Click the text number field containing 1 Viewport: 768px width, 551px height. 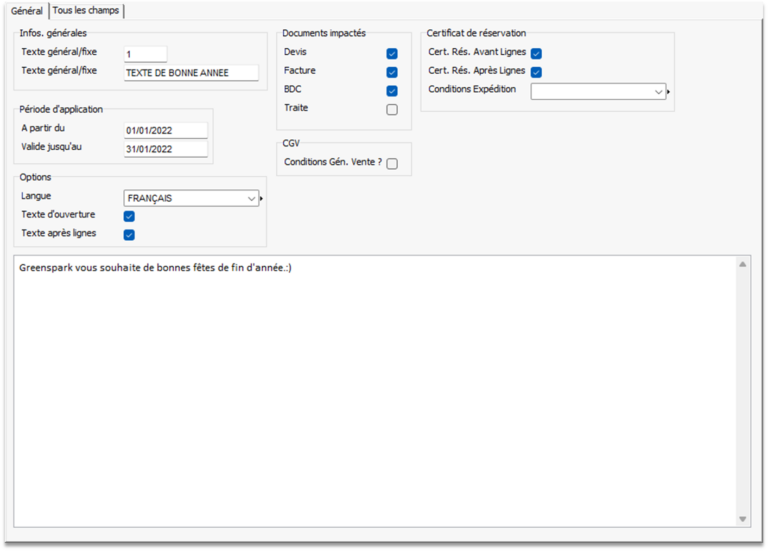(x=145, y=54)
